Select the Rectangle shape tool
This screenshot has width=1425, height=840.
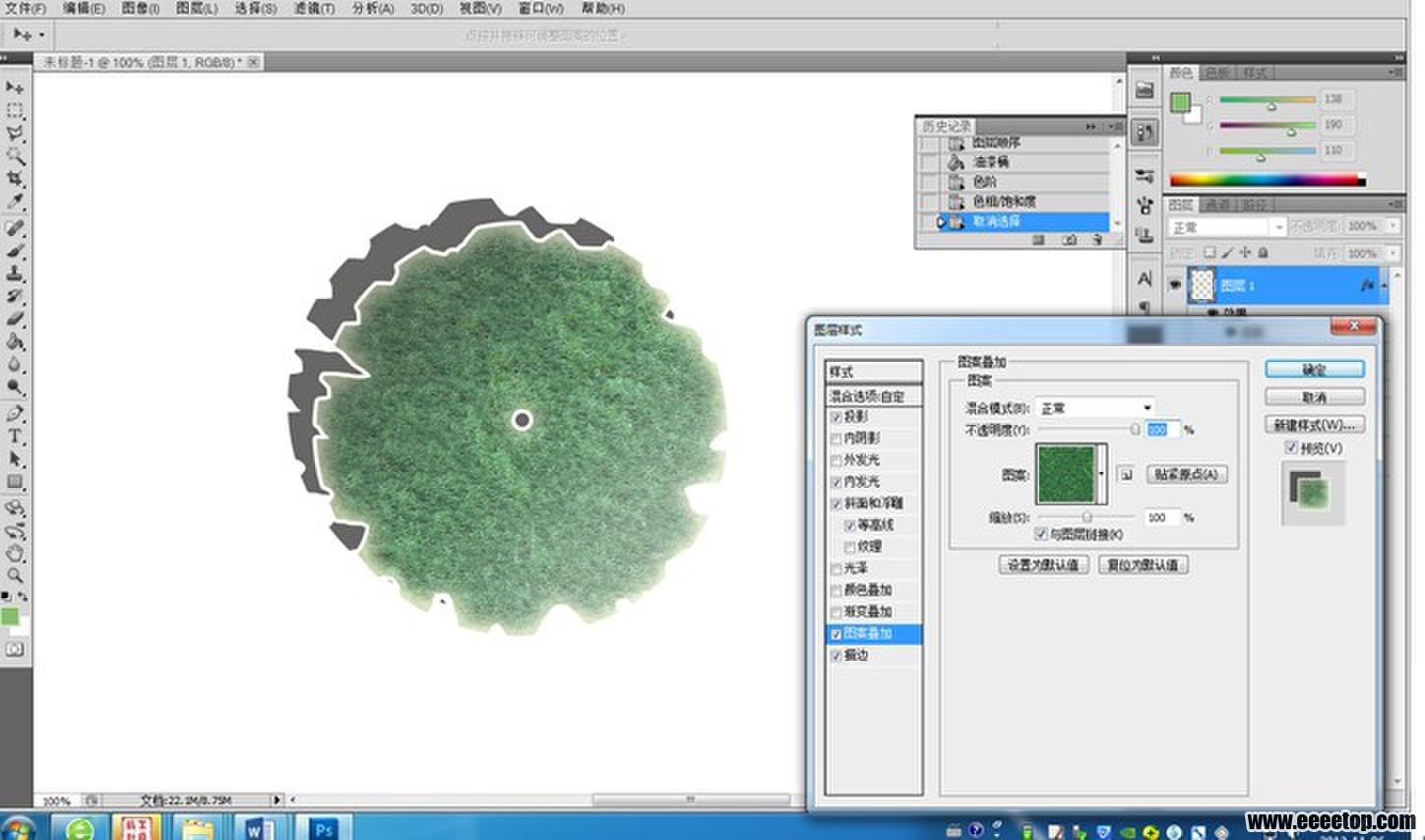pos(15,482)
